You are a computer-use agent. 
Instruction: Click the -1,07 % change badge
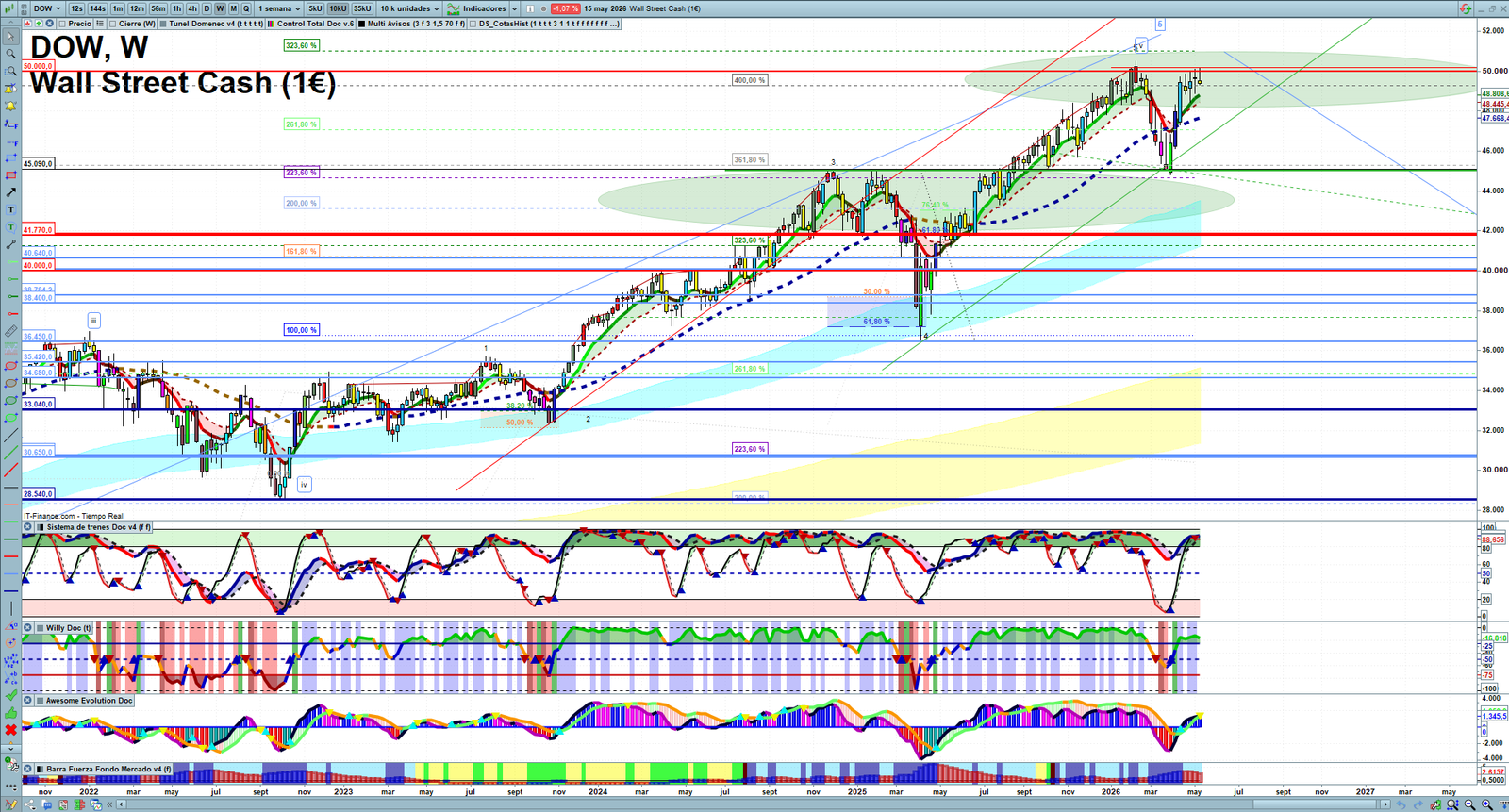[x=565, y=8]
